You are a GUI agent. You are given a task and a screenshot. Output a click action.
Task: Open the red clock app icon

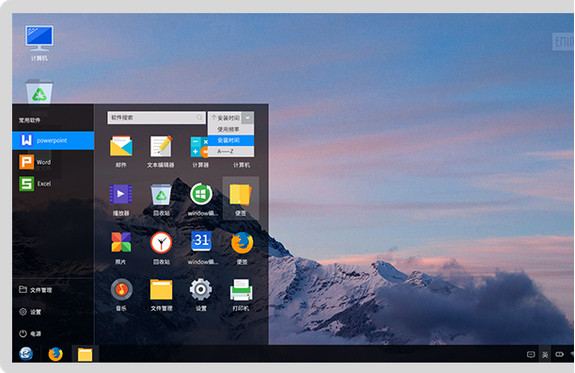coord(161,242)
